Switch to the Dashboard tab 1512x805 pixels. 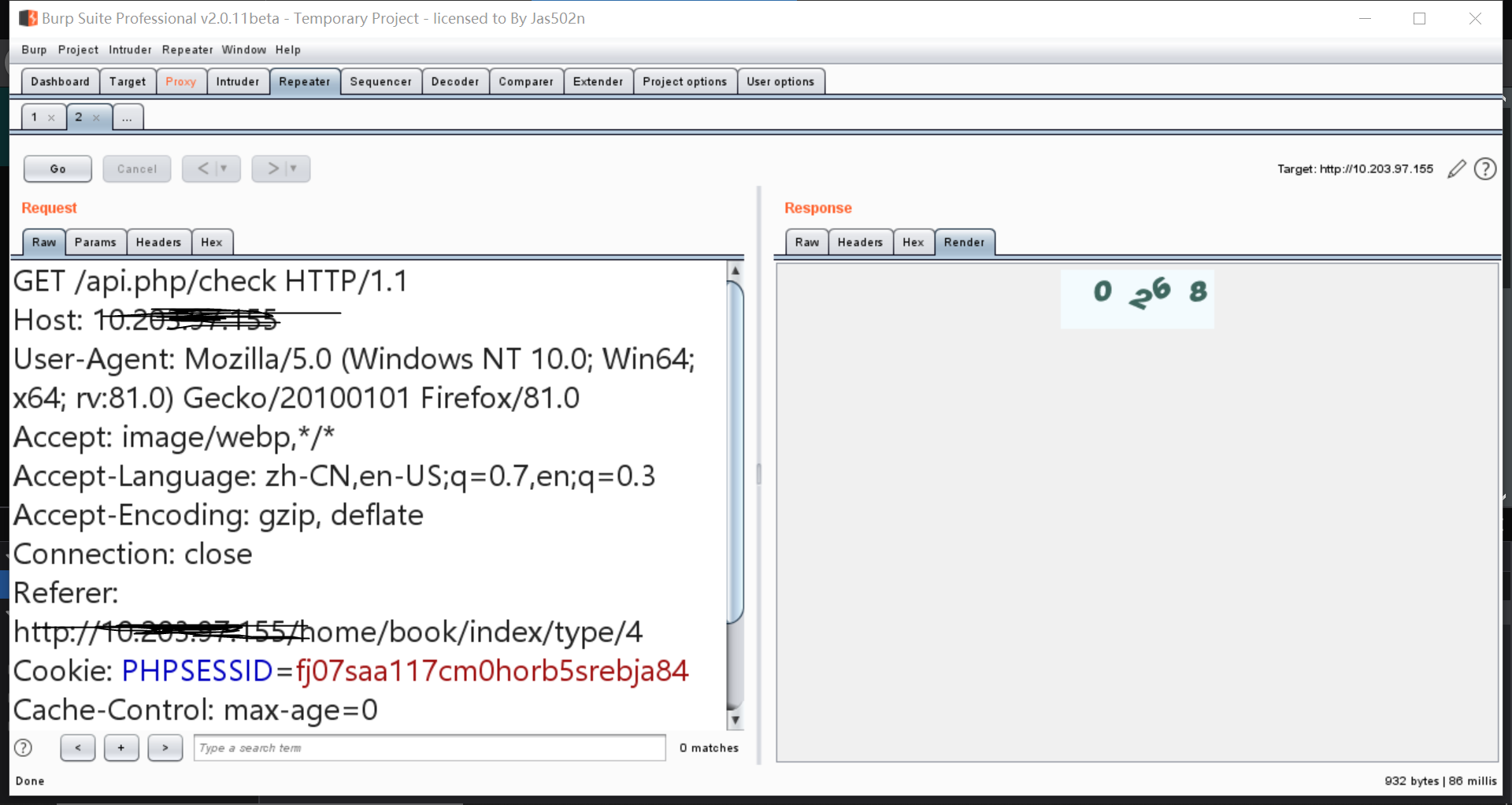click(x=61, y=82)
